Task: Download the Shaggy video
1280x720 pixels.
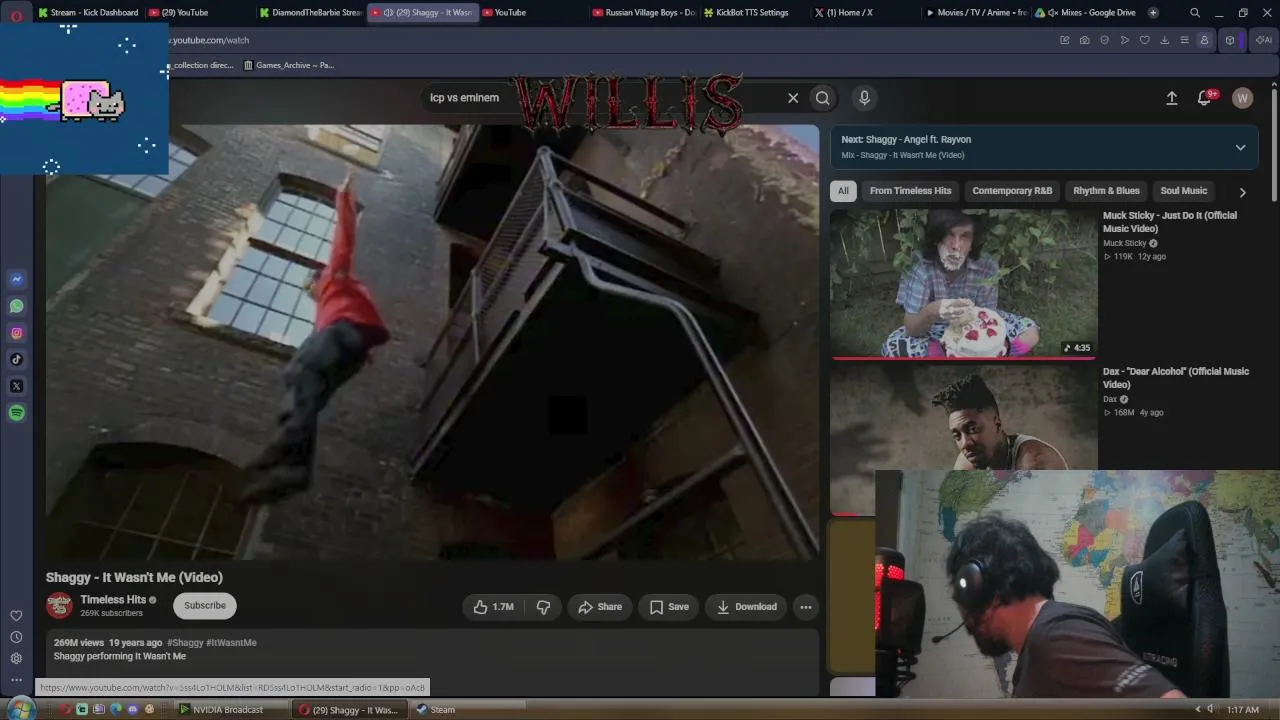Action: pos(747,607)
